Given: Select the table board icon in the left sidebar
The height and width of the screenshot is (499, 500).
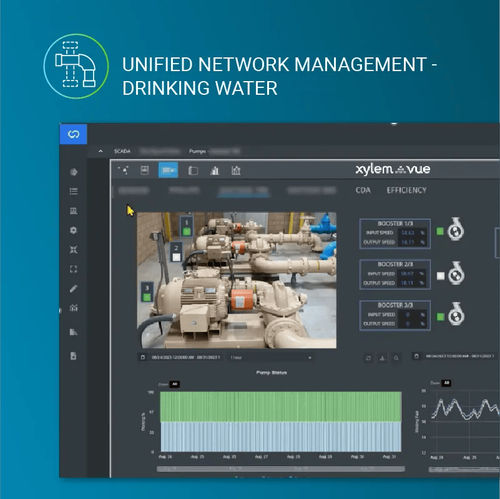Looking at the screenshot, I should tap(74, 211).
